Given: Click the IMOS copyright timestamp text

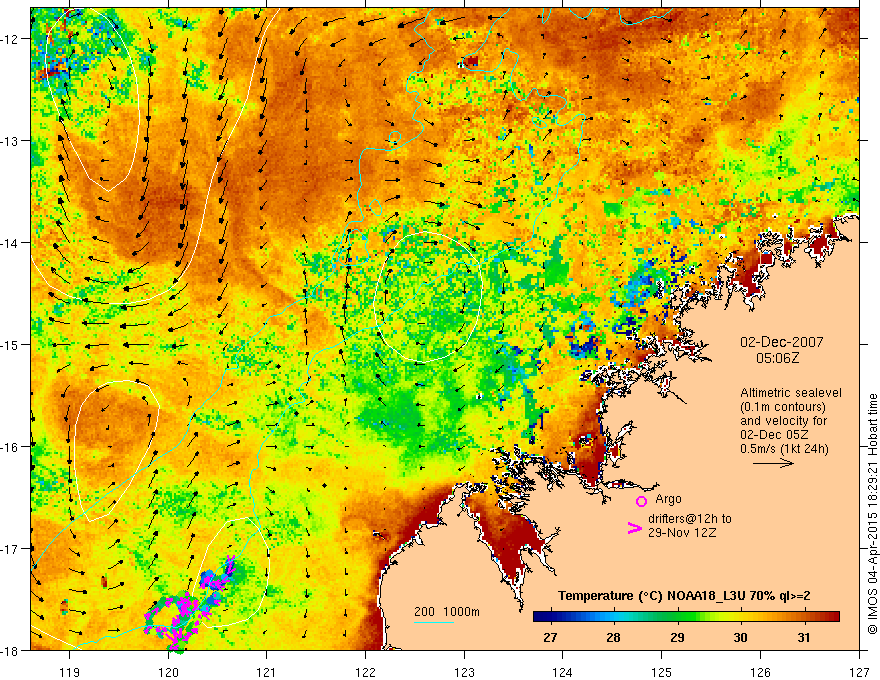Looking at the screenshot, I should coord(872,514).
